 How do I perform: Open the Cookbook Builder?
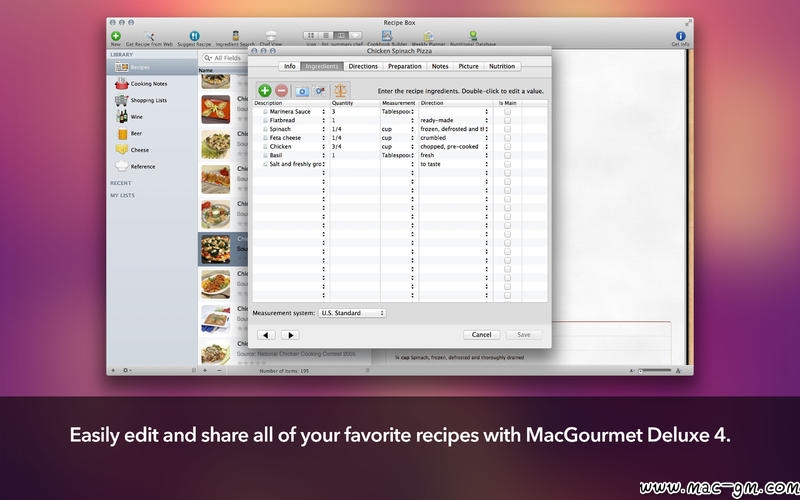pos(387,36)
